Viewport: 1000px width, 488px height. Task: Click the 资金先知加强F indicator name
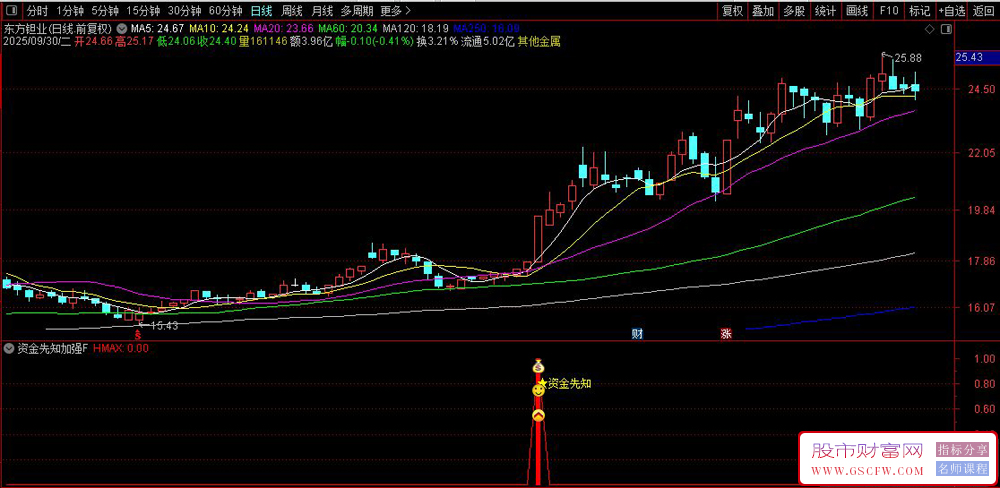click(x=52, y=348)
